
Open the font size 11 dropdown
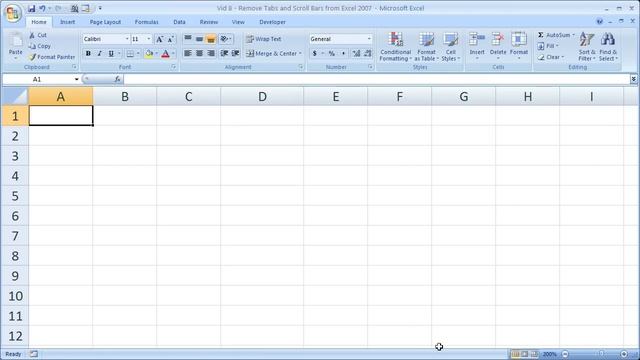(x=149, y=39)
